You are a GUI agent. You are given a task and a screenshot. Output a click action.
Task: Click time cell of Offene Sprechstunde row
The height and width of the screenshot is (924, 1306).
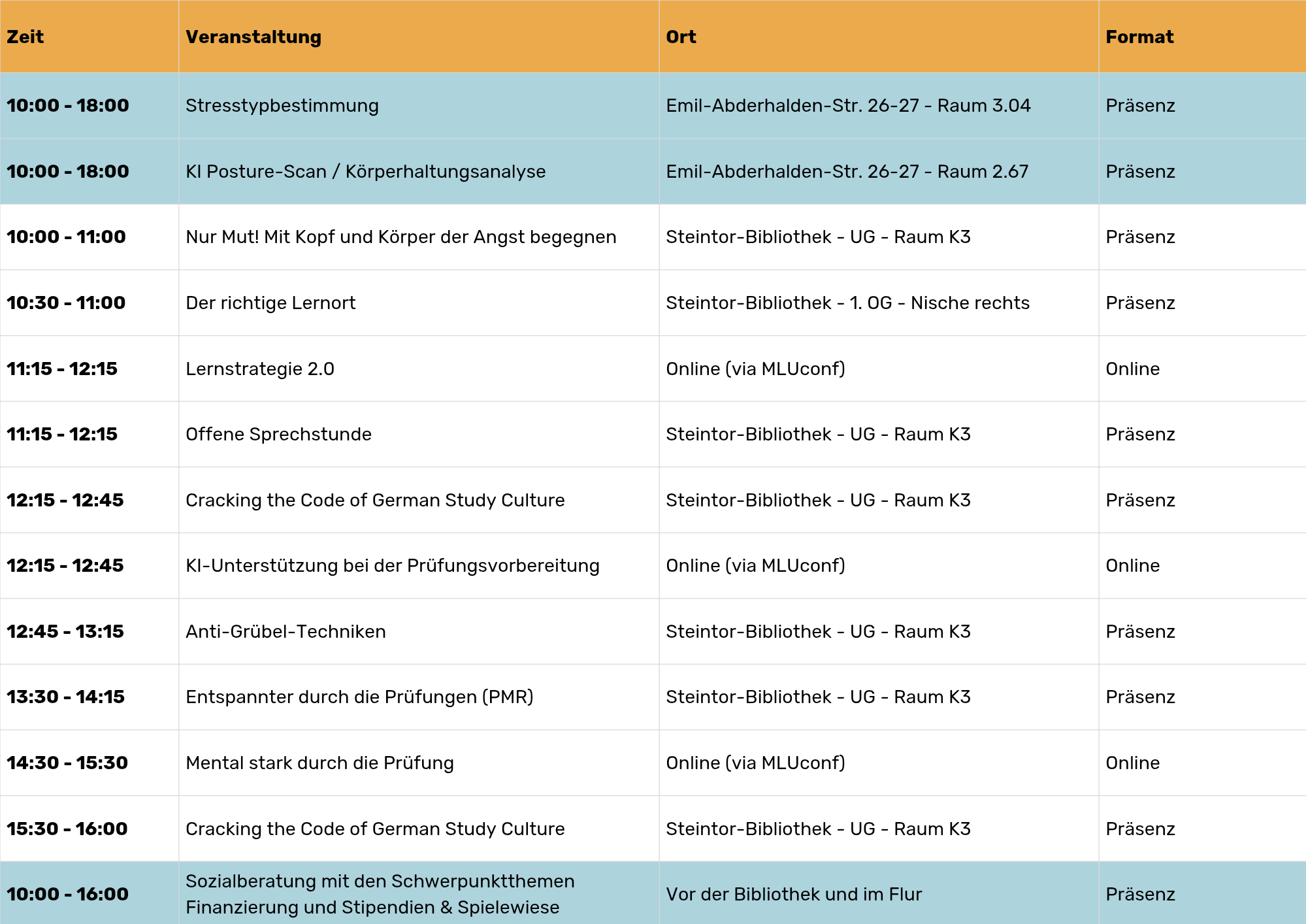(x=90, y=434)
